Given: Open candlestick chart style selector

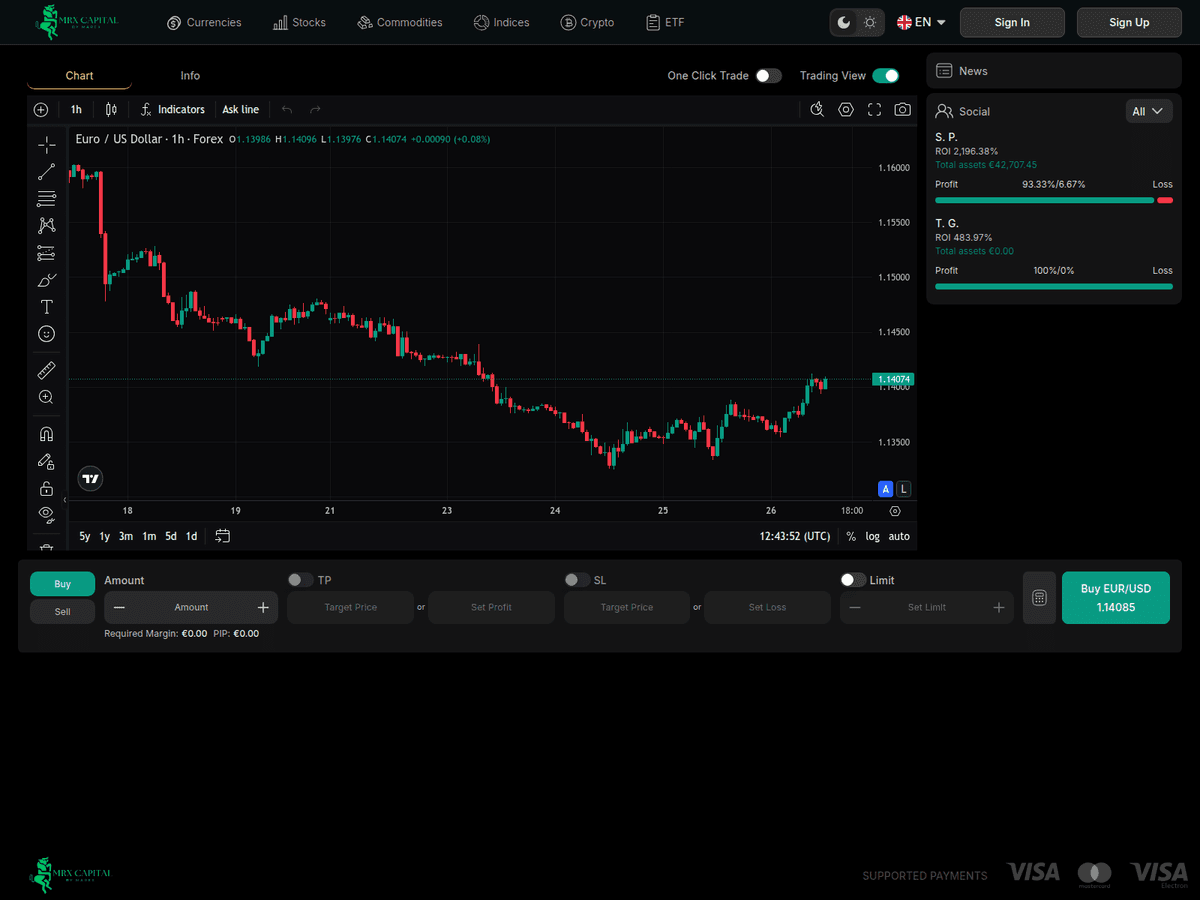Looking at the screenshot, I should 111,110.
